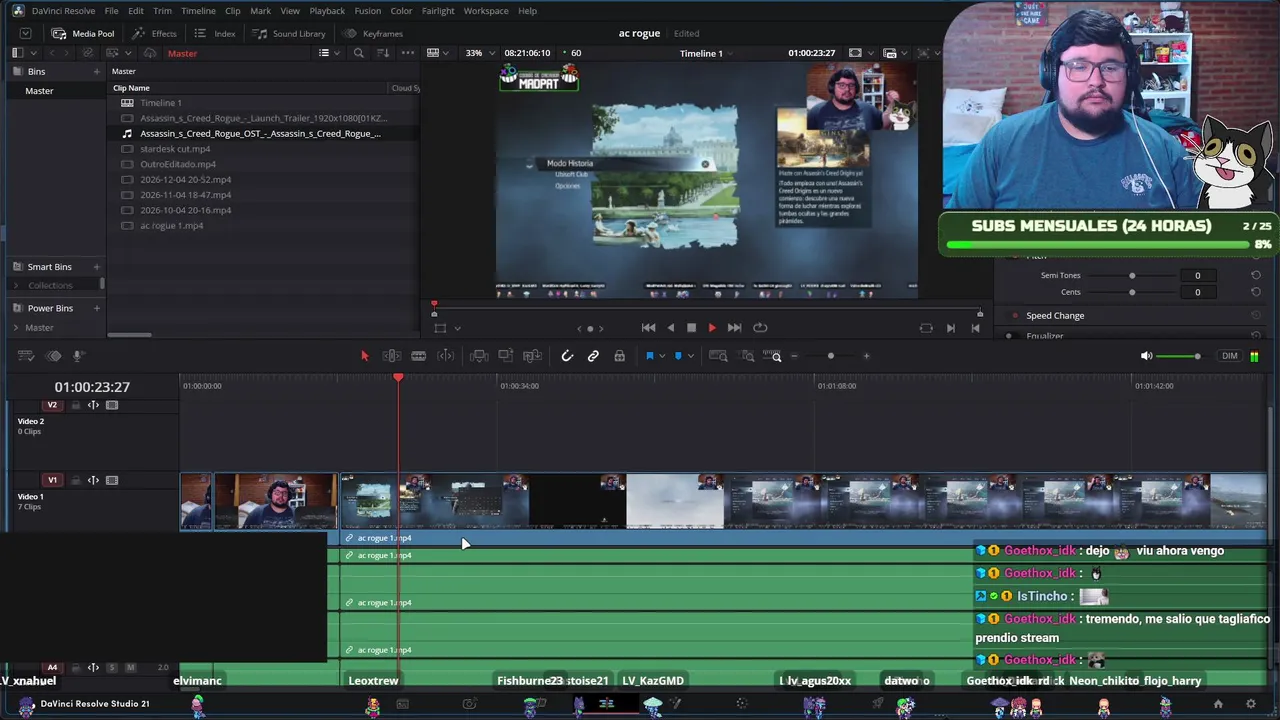1280x720 pixels.
Task: Toggle loop playback
Action: [760, 328]
